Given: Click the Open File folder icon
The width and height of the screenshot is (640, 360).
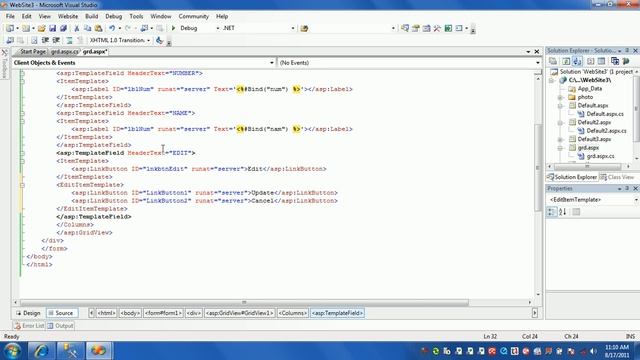Looking at the screenshot, I should [x=41, y=28].
